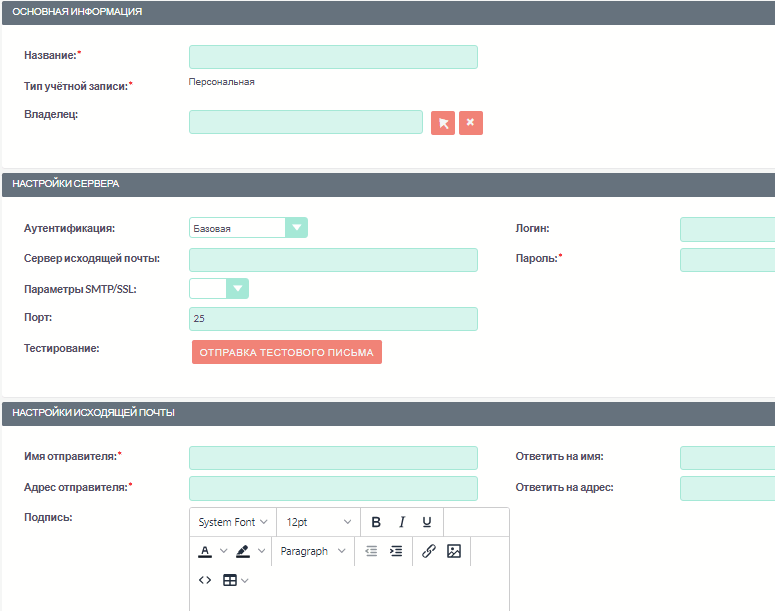The image size is (775, 611).
Task: Decrease indent in signature editor
Action: click(x=371, y=551)
